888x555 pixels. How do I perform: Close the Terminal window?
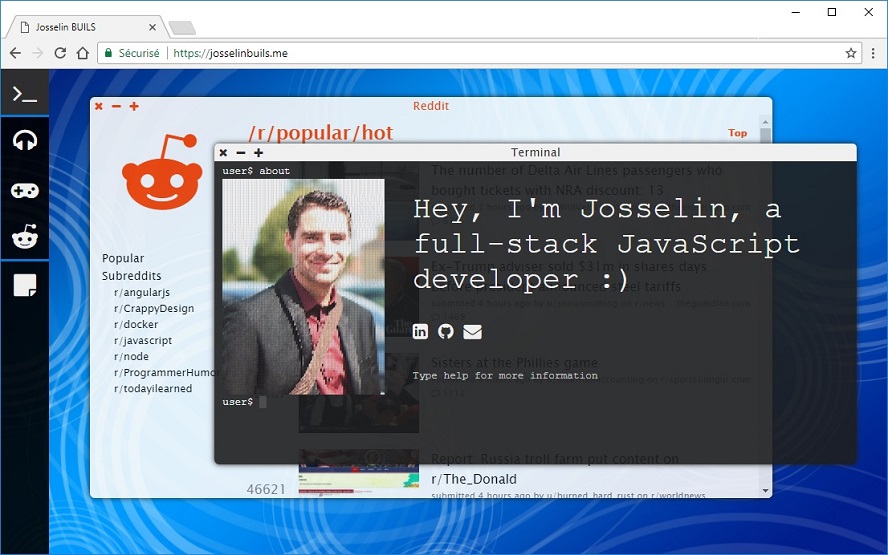pos(223,152)
